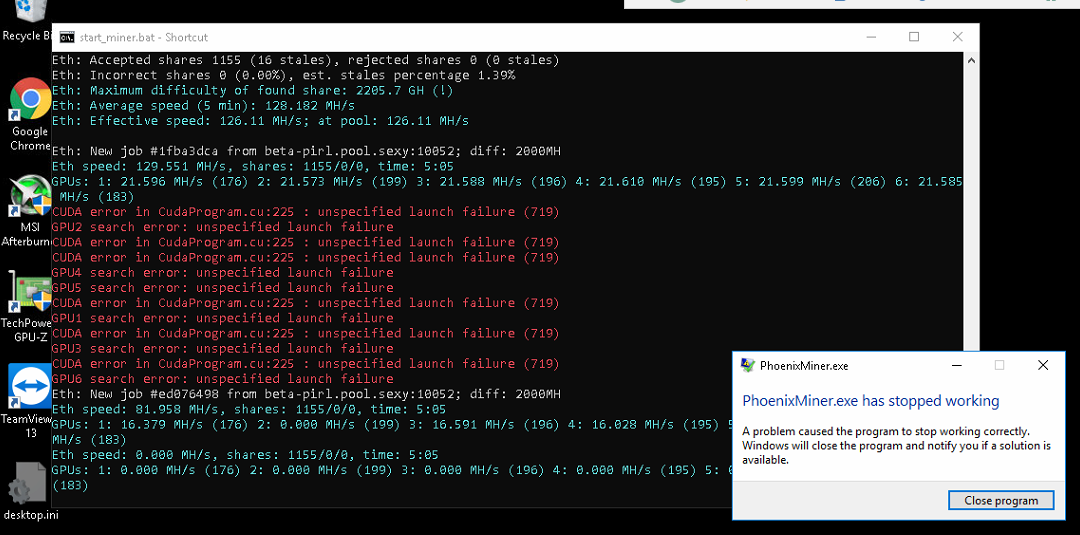
Task: Click line 'Eth: Average speed (5 min): 128.182 MH/s'
Action: click(x=203, y=105)
